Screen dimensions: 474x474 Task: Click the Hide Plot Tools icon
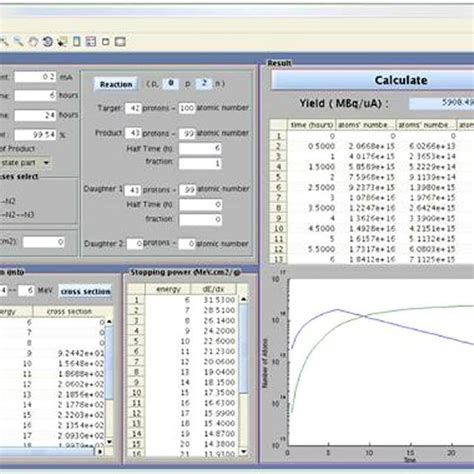tap(106, 42)
